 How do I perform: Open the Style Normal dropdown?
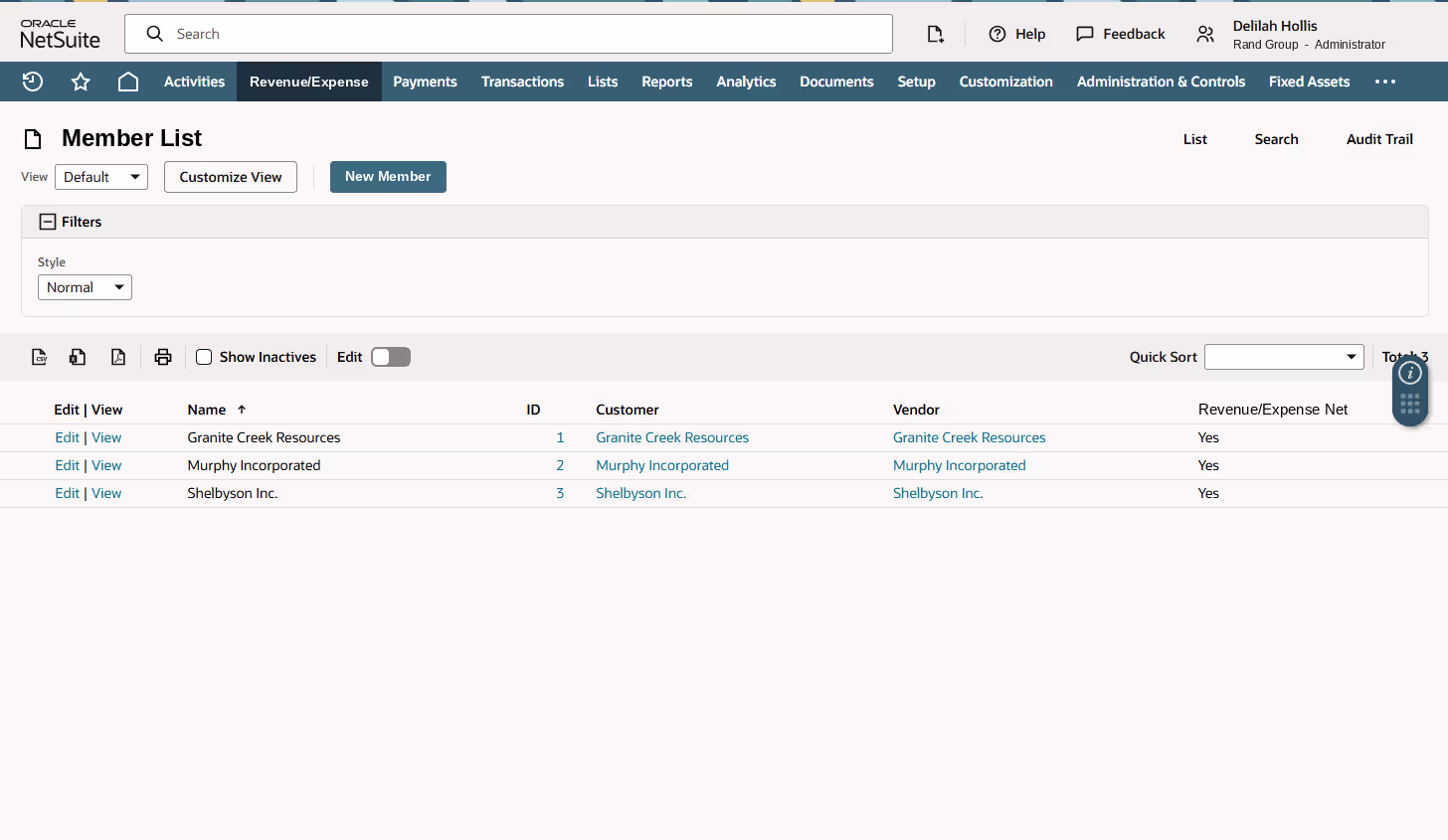coord(85,287)
